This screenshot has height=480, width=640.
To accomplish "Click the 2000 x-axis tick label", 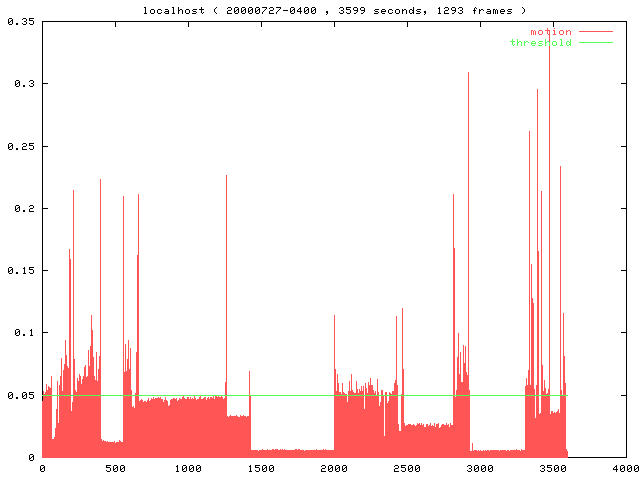I will tap(334, 468).
